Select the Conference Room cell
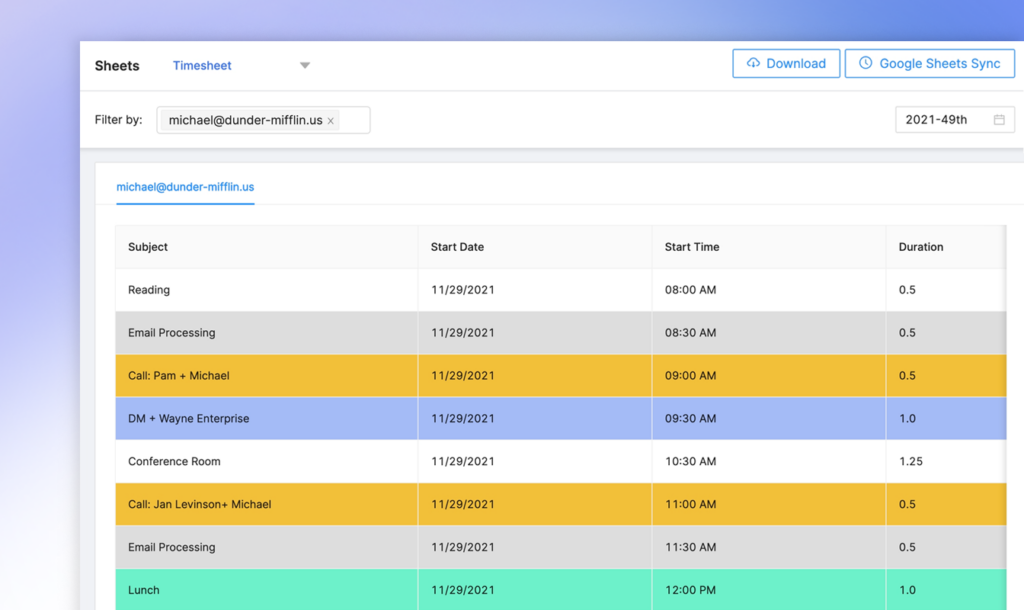 point(266,462)
